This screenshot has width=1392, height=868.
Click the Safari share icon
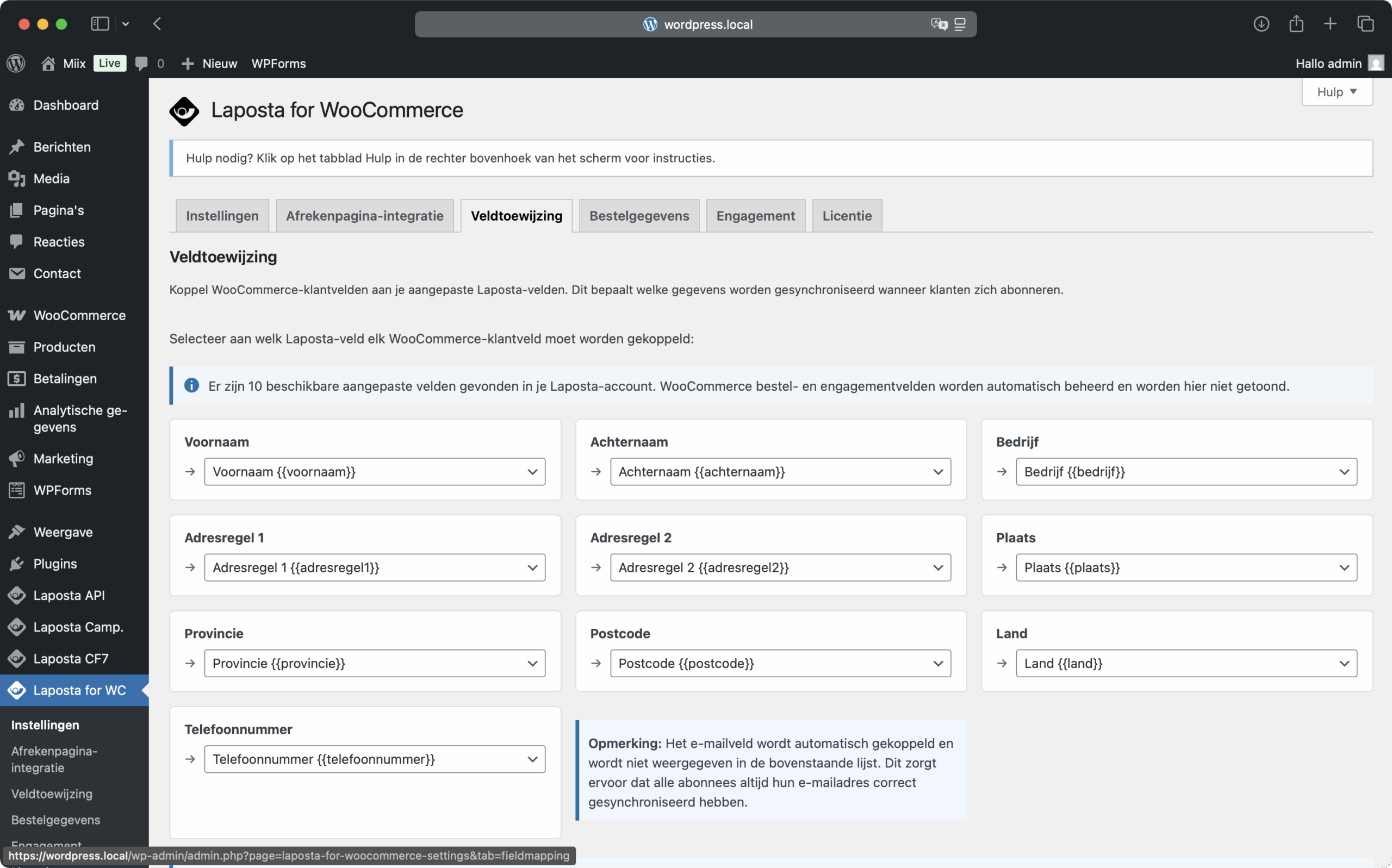1296,23
